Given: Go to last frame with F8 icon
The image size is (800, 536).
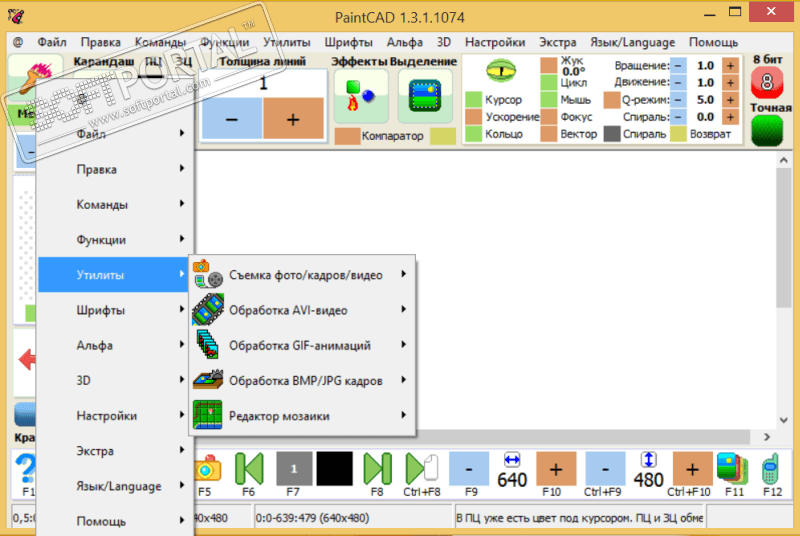Looking at the screenshot, I should [x=377, y=469].
